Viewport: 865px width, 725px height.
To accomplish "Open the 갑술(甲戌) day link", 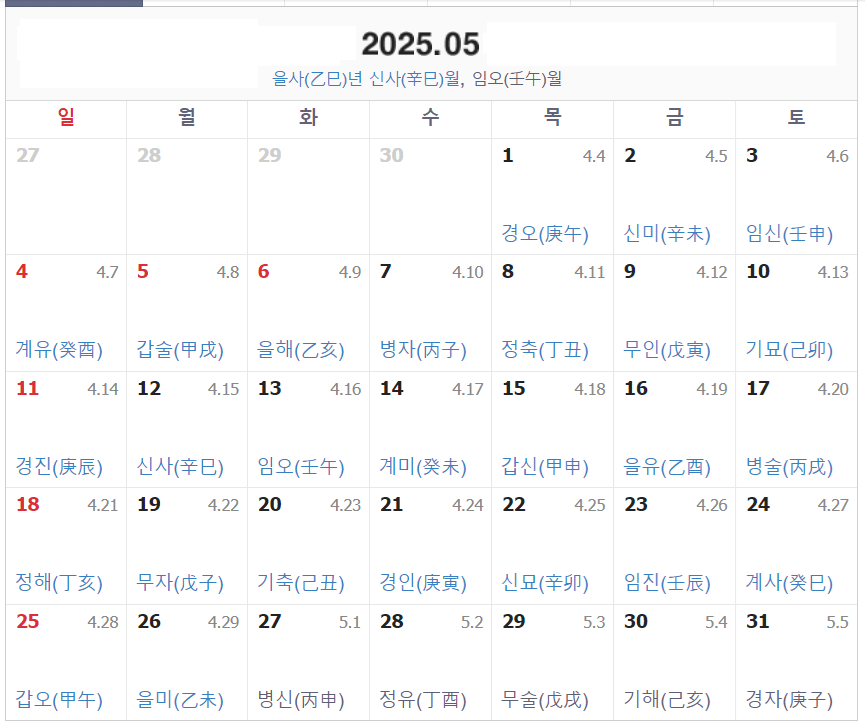I will (x=180, y=350).
